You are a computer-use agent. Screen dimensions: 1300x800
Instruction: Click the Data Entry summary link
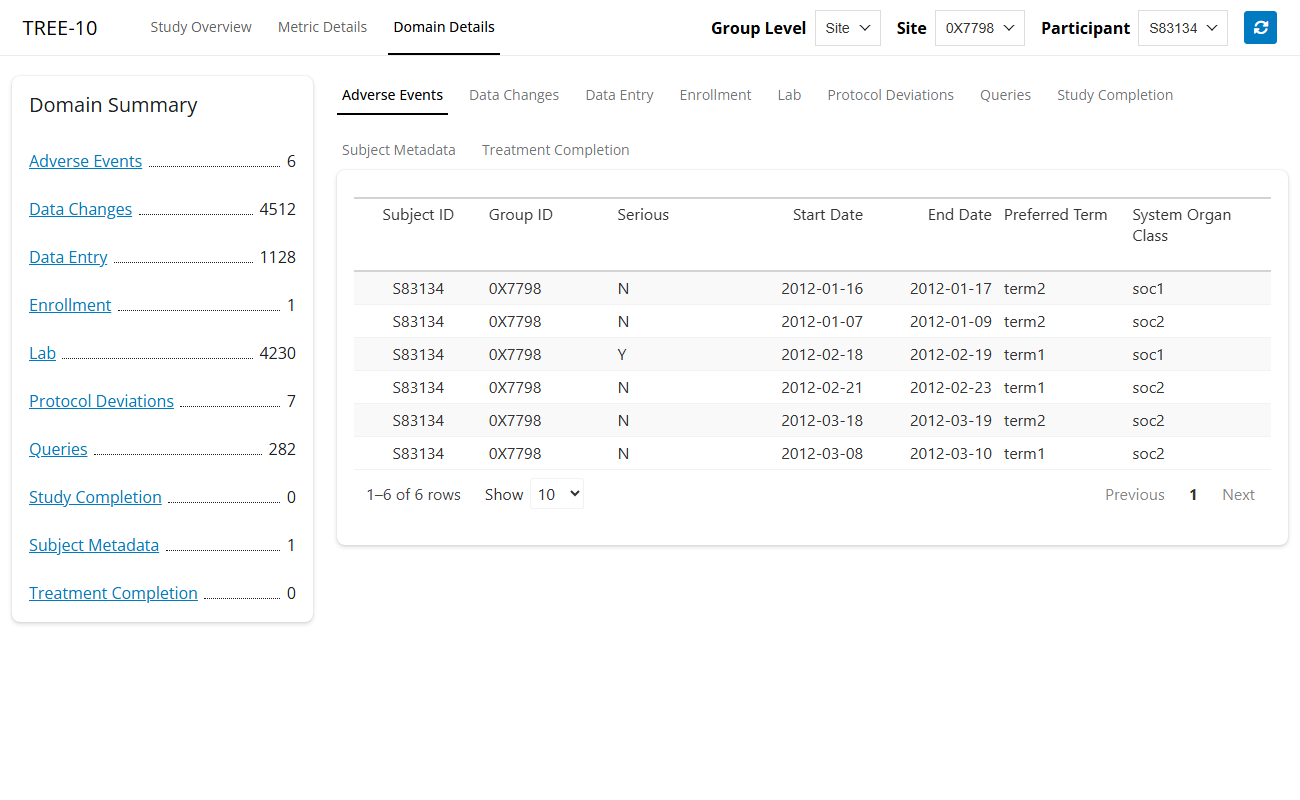tap(68, 257)
